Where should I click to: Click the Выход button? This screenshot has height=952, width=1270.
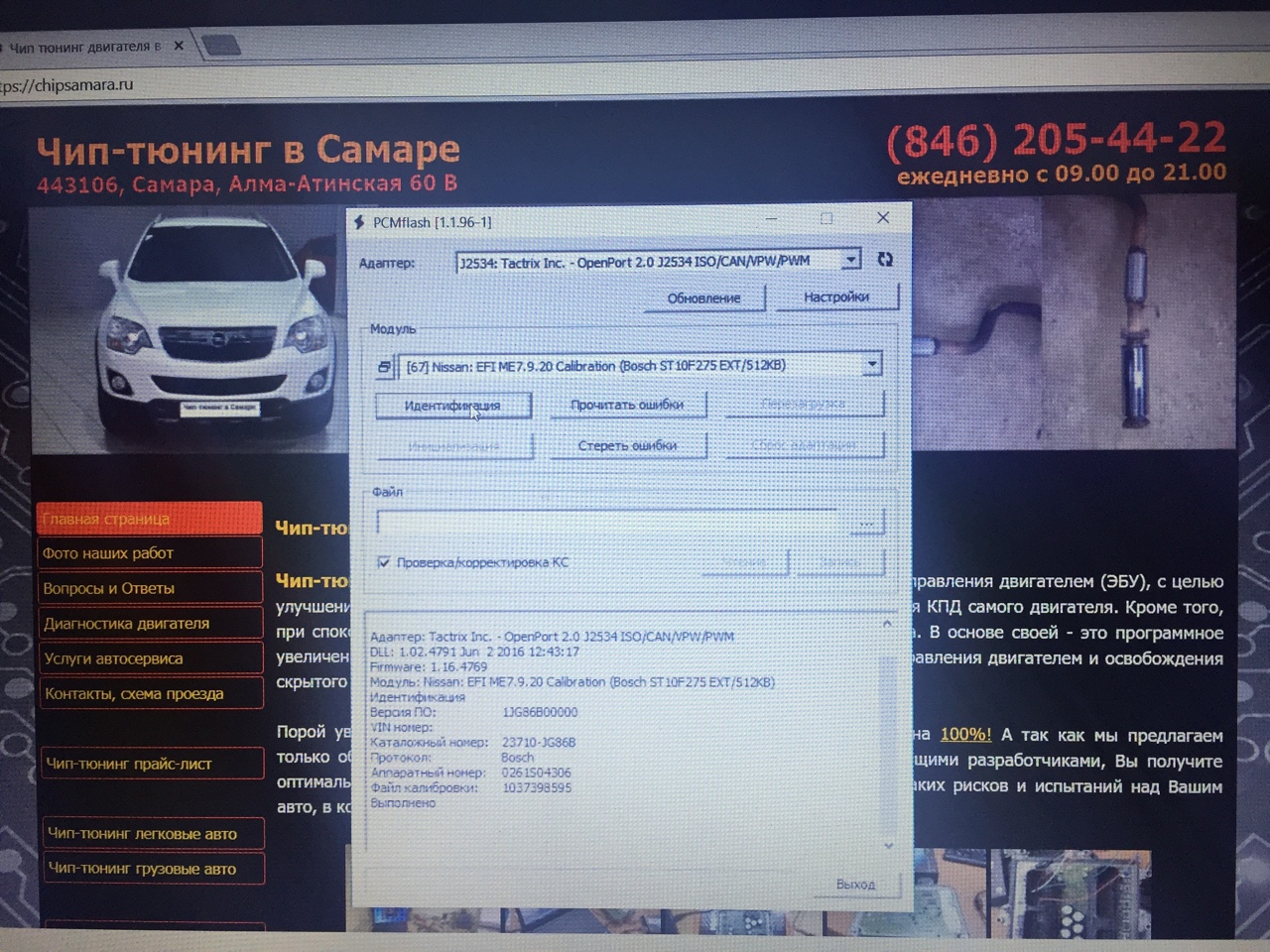click(x=855, y=884)
